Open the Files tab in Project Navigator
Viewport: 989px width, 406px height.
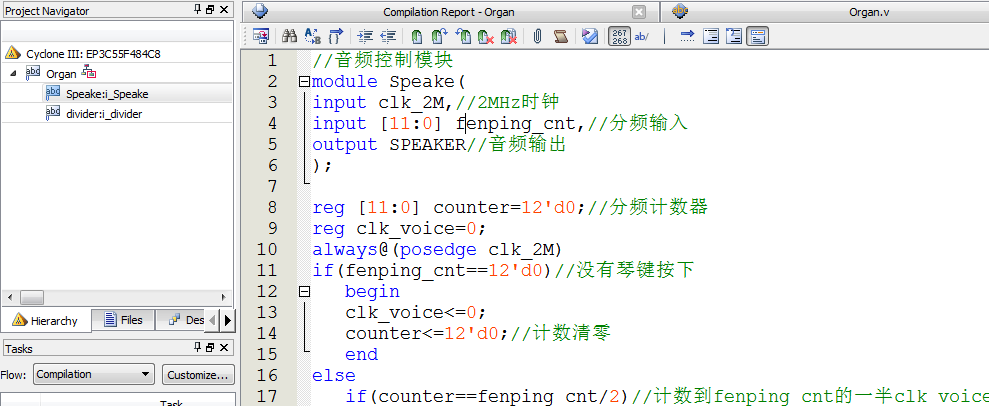124,320
